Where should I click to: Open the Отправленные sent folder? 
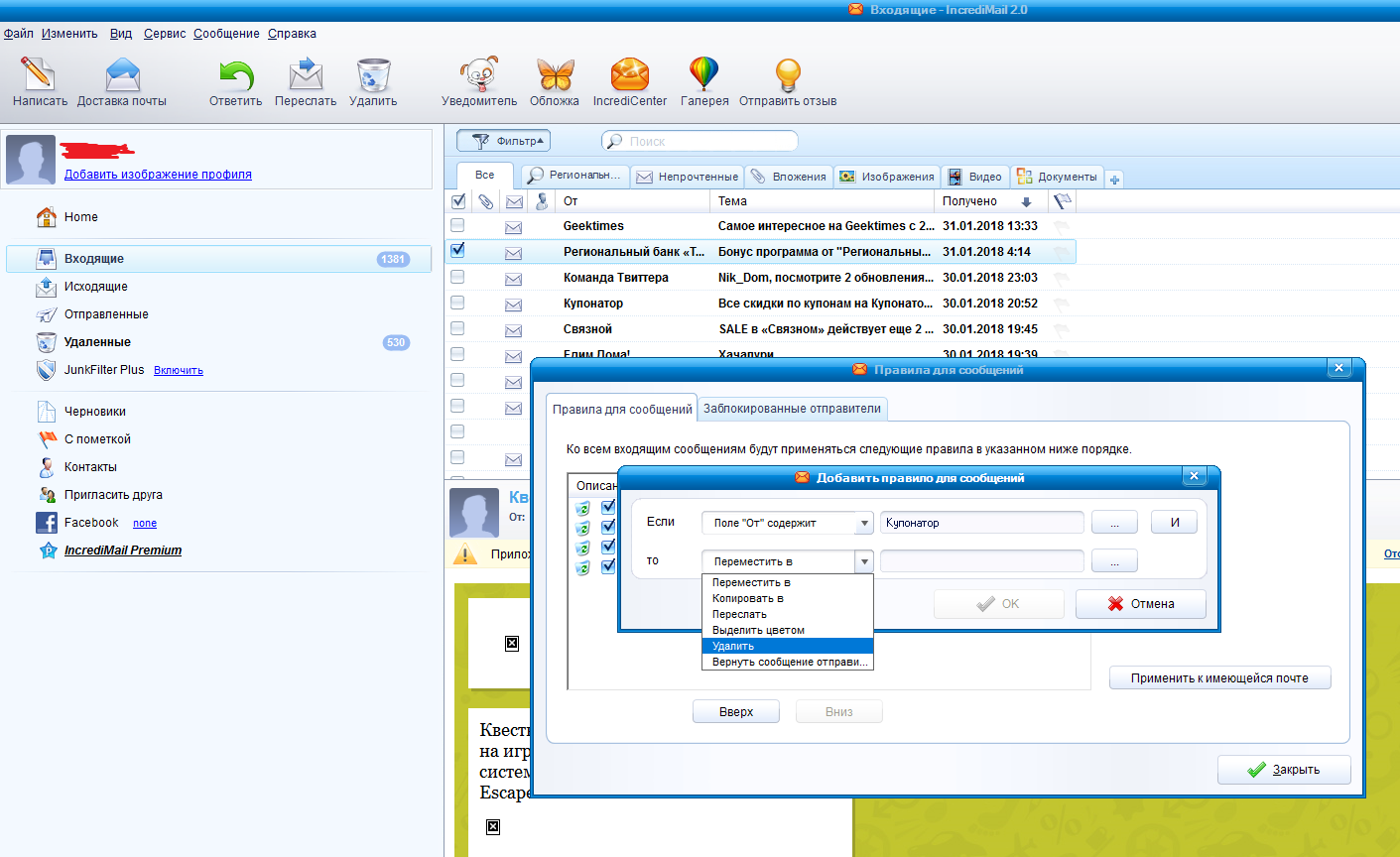(x=106, y=314)
